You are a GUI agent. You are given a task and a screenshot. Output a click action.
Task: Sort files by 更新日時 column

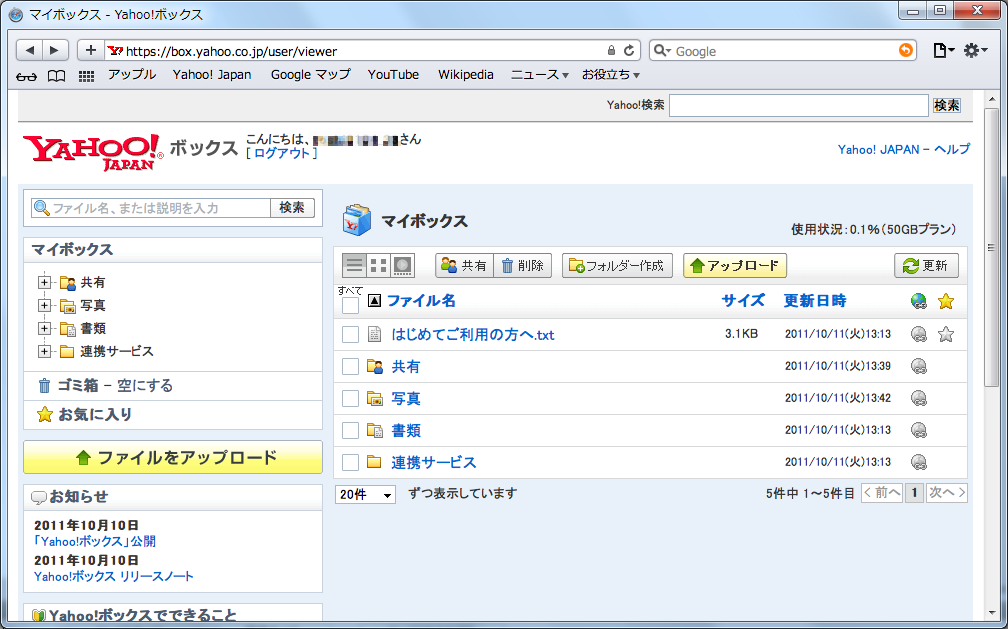(x=815, y=300)
